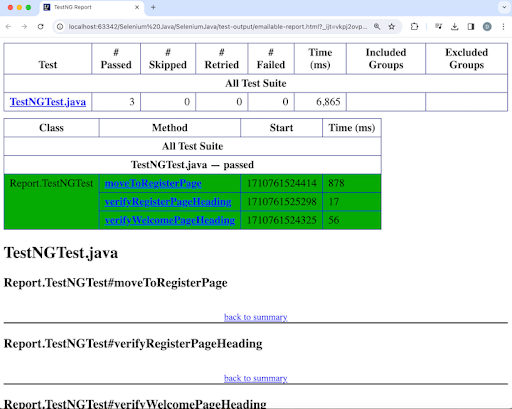Open a new browser tab
This screenshot has height=409, width=512.
coord(153,7)
